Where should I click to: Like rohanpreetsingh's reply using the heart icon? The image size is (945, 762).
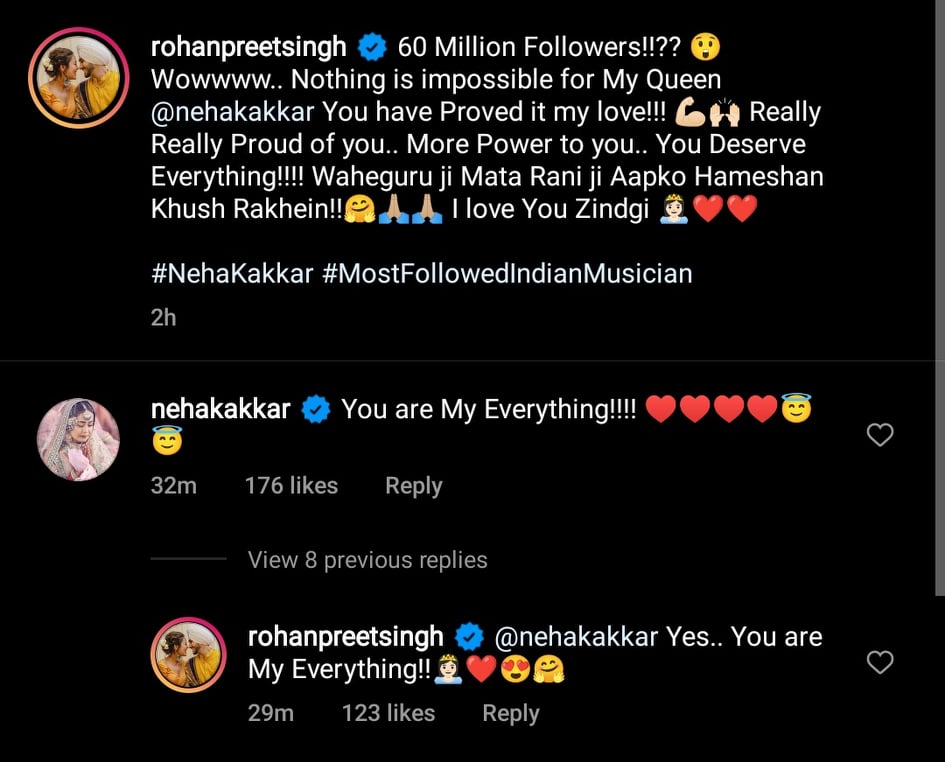pos(880,663)
